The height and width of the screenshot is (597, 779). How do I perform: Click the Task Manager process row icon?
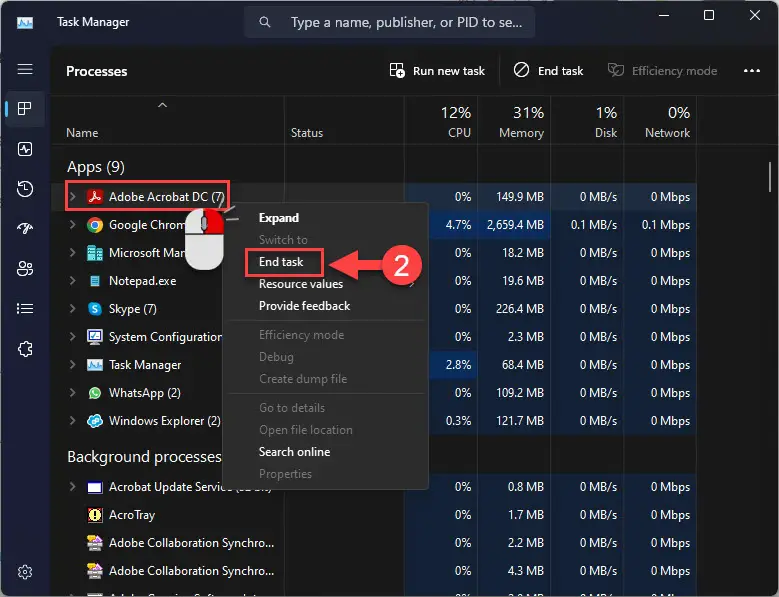point(94,365)
